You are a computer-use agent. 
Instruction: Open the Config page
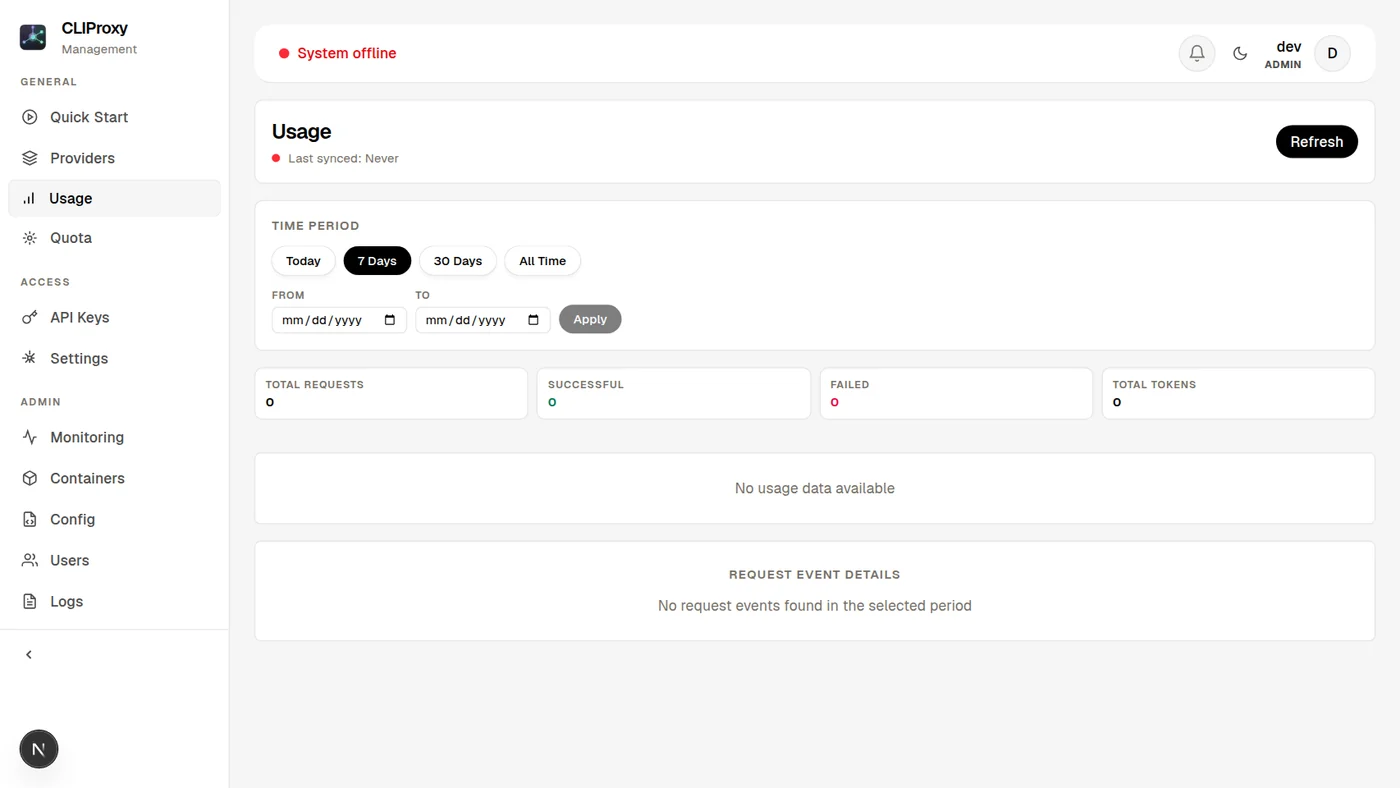114,519
